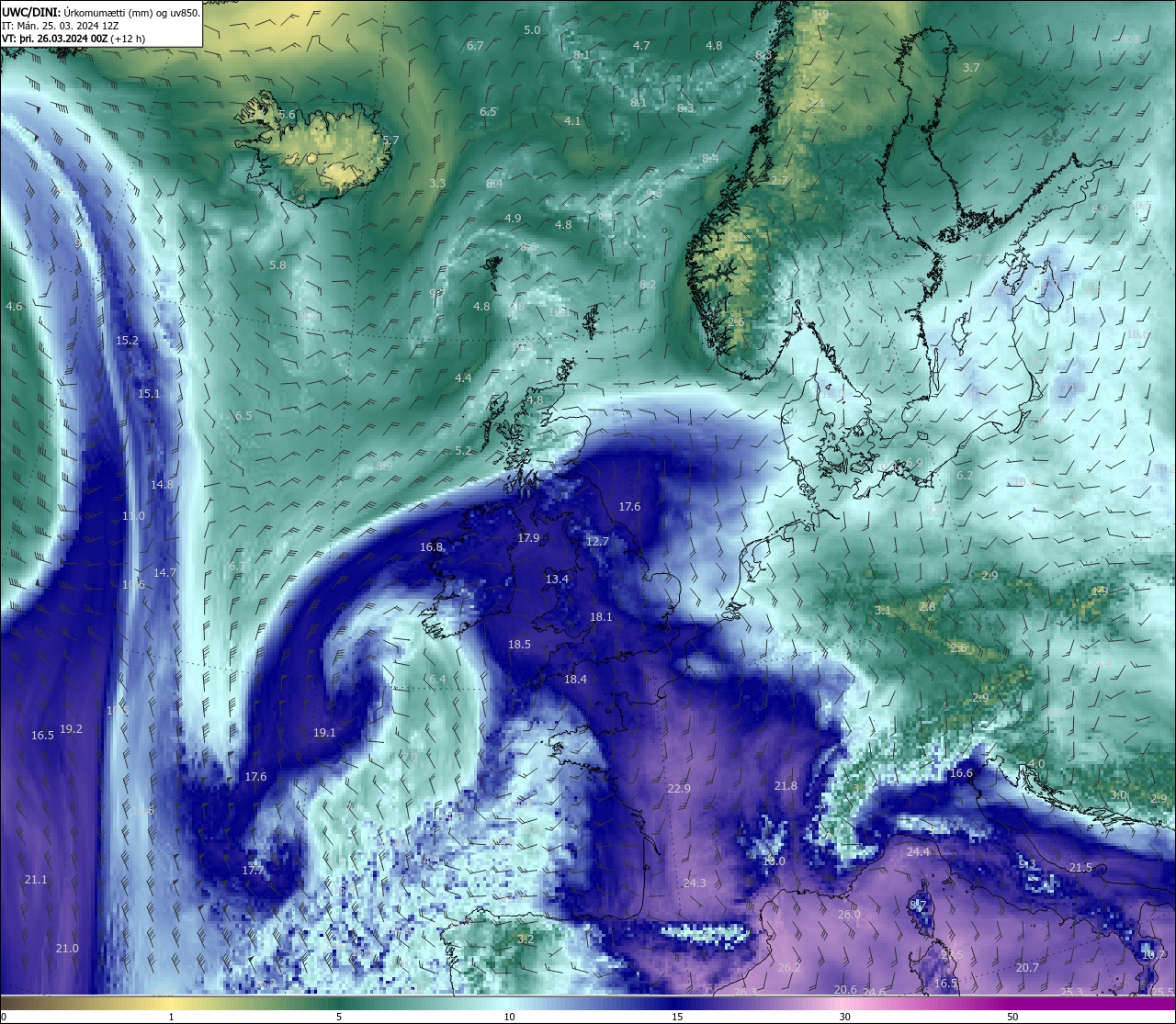
Task: Click the map value '26.2' in the Mediterranean
Action: pyautogui.click(x=789, y=967)
